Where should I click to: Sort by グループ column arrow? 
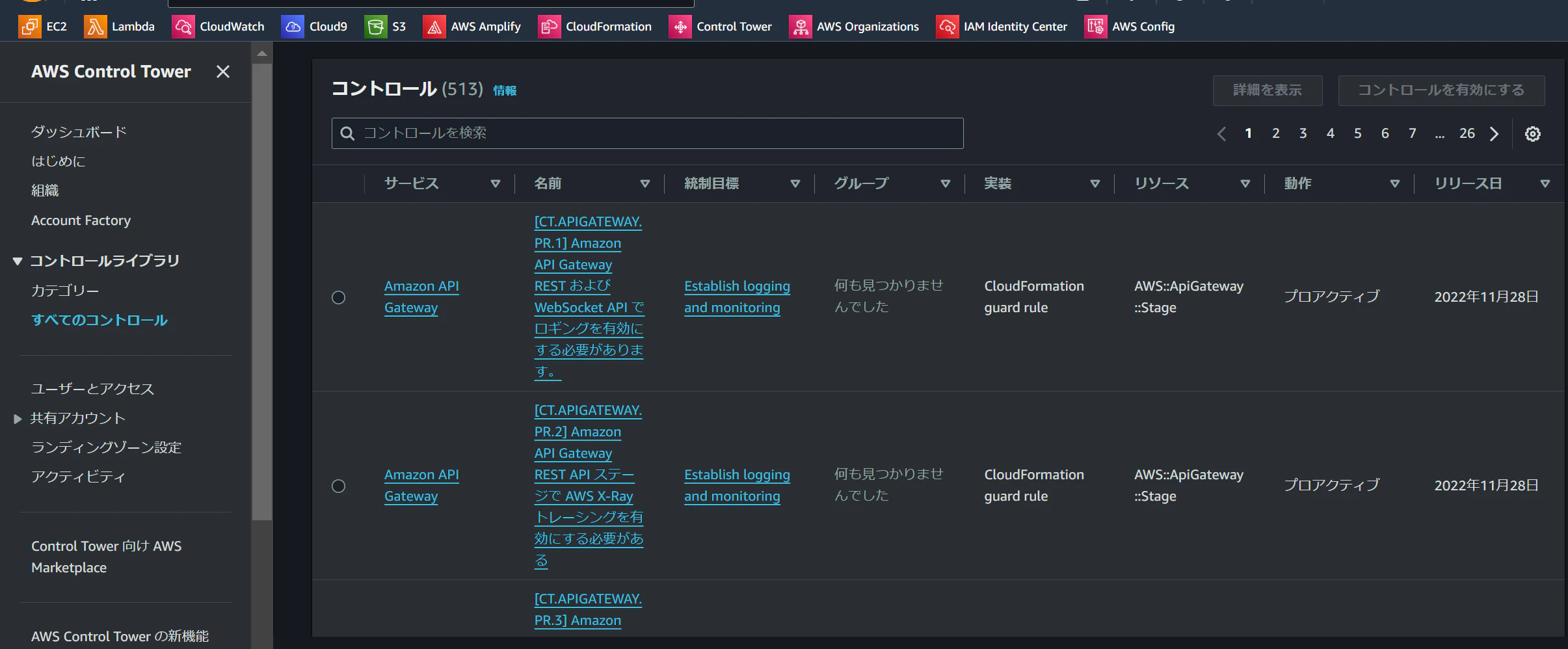pos(946,184)
